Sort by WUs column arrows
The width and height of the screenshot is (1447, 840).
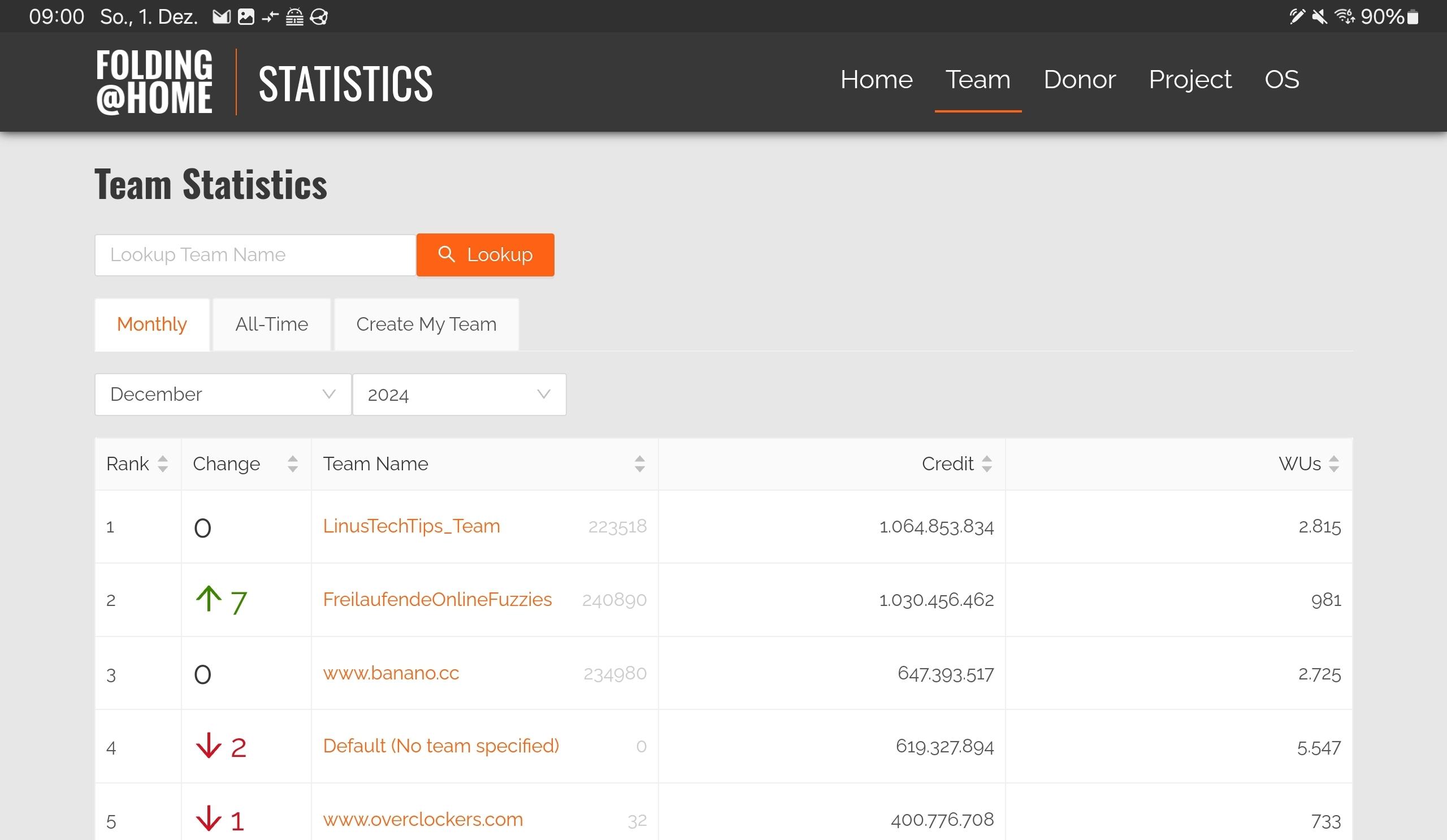click(1334, 464)
